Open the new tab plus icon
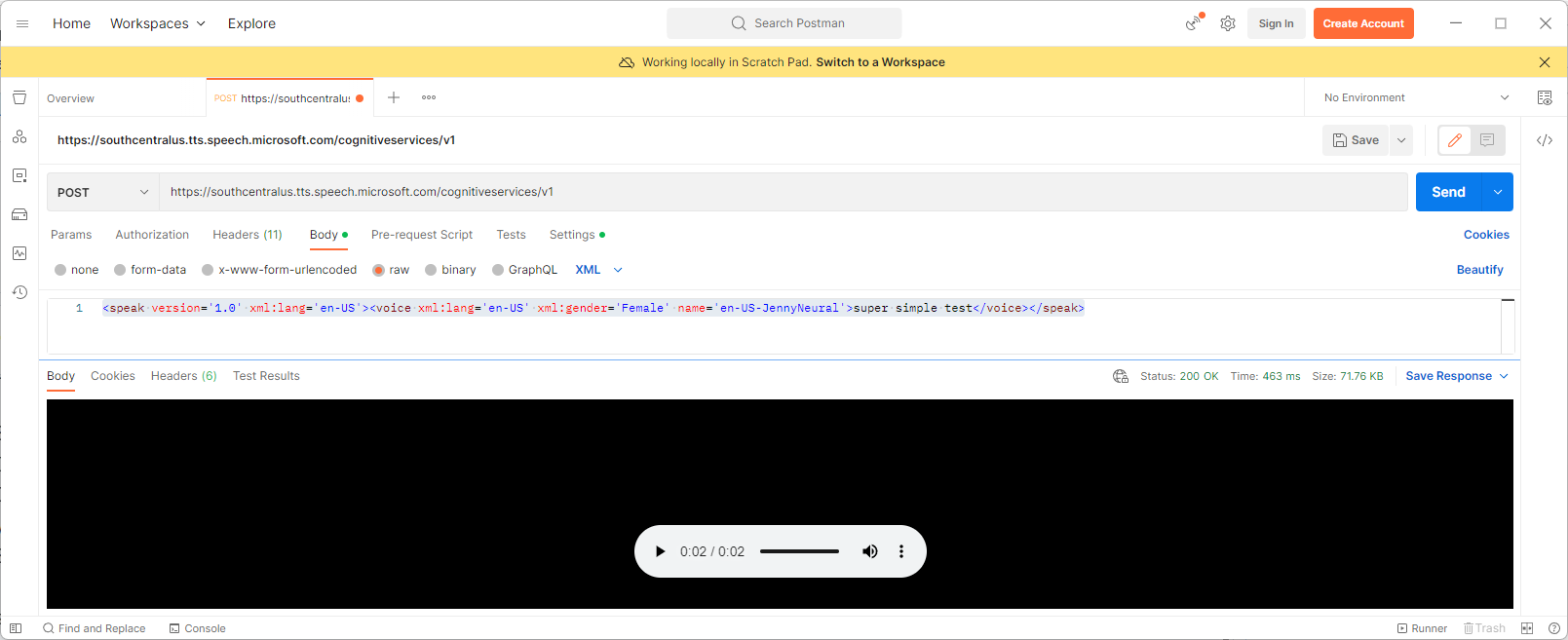 pyautogui.click(x=394, y=97)
